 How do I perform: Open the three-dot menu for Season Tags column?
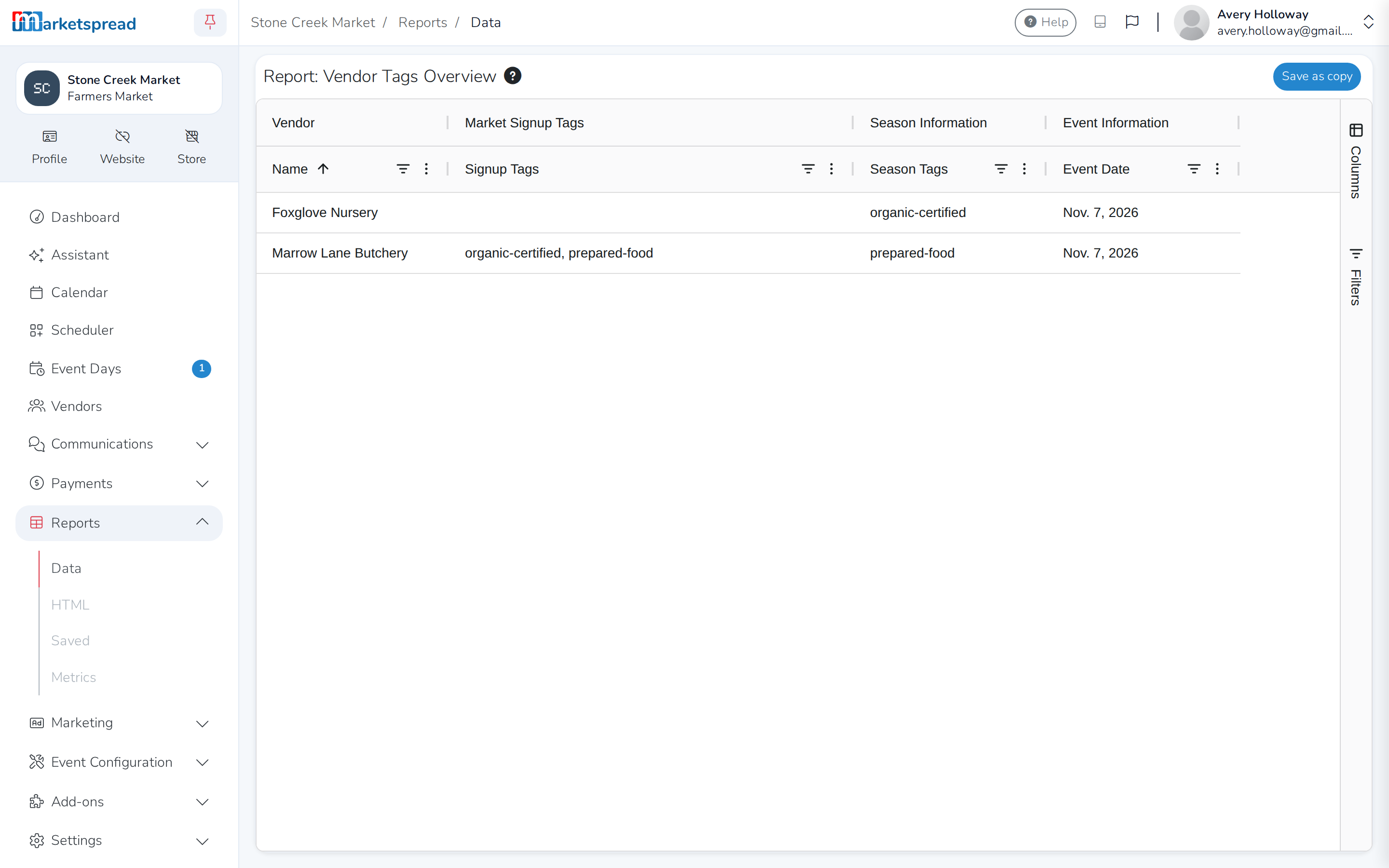pyautogui.click(x=1024, y=169)
